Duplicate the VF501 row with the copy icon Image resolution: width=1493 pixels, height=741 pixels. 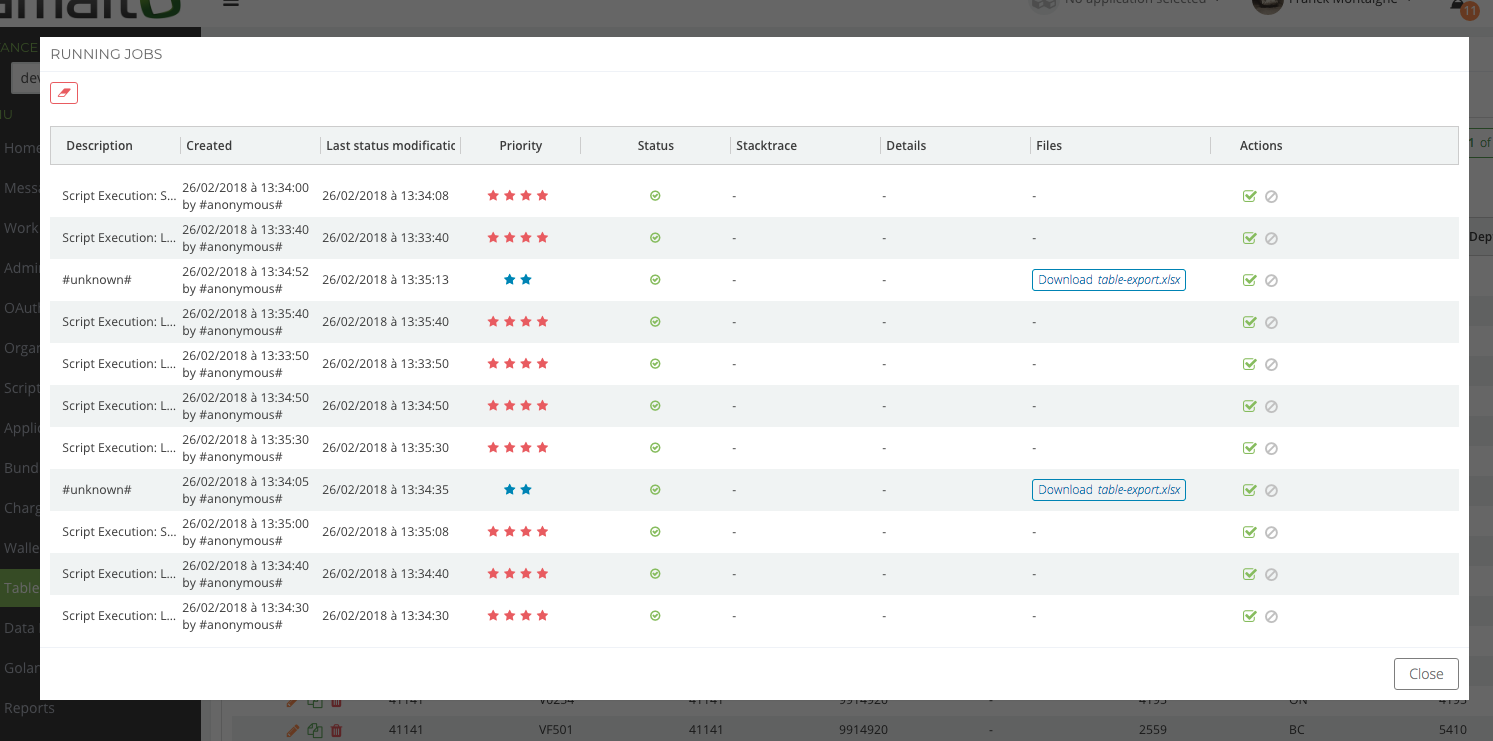[314, 730]
